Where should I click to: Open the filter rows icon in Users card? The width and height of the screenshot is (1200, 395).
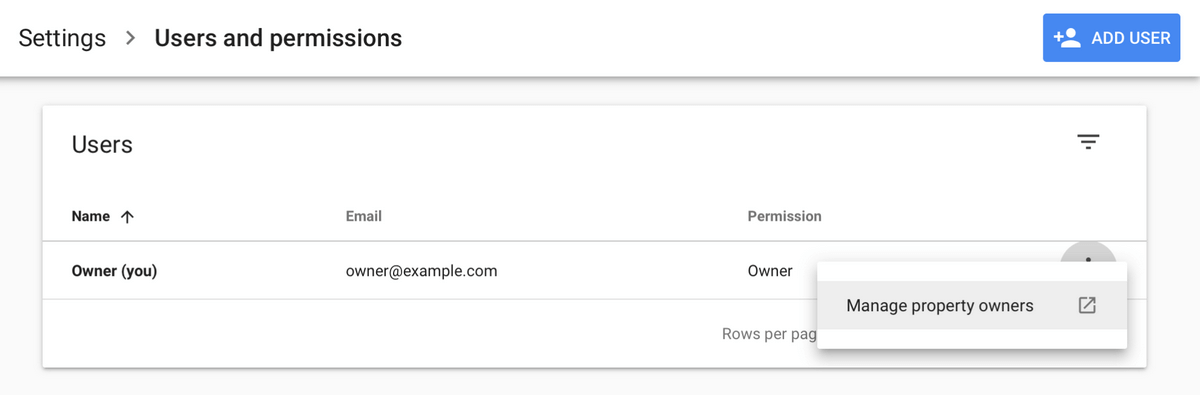1088,143
